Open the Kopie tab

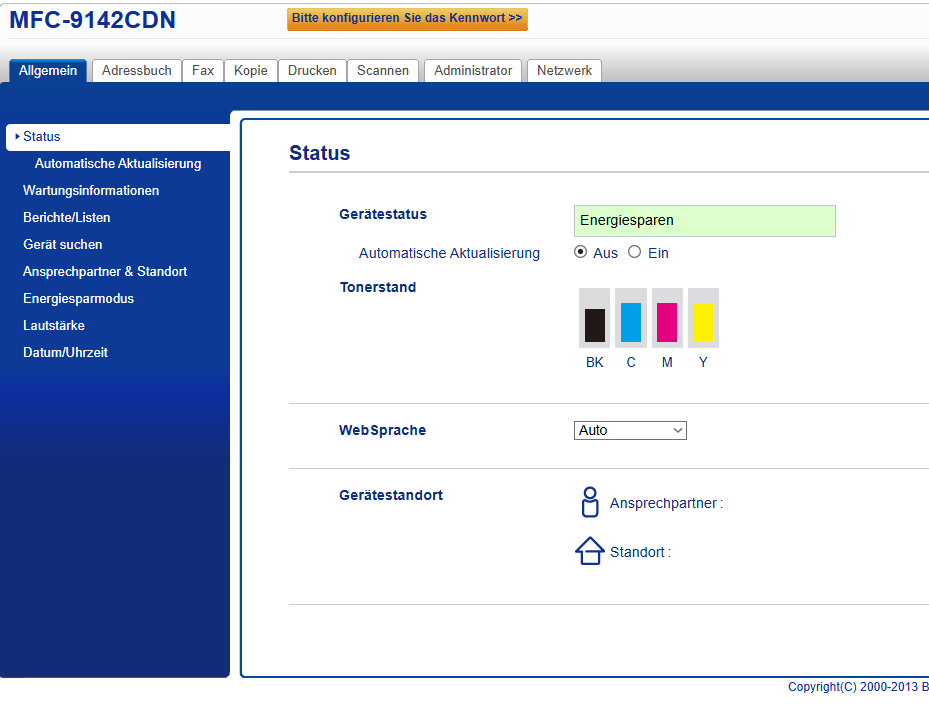point(251,70)
